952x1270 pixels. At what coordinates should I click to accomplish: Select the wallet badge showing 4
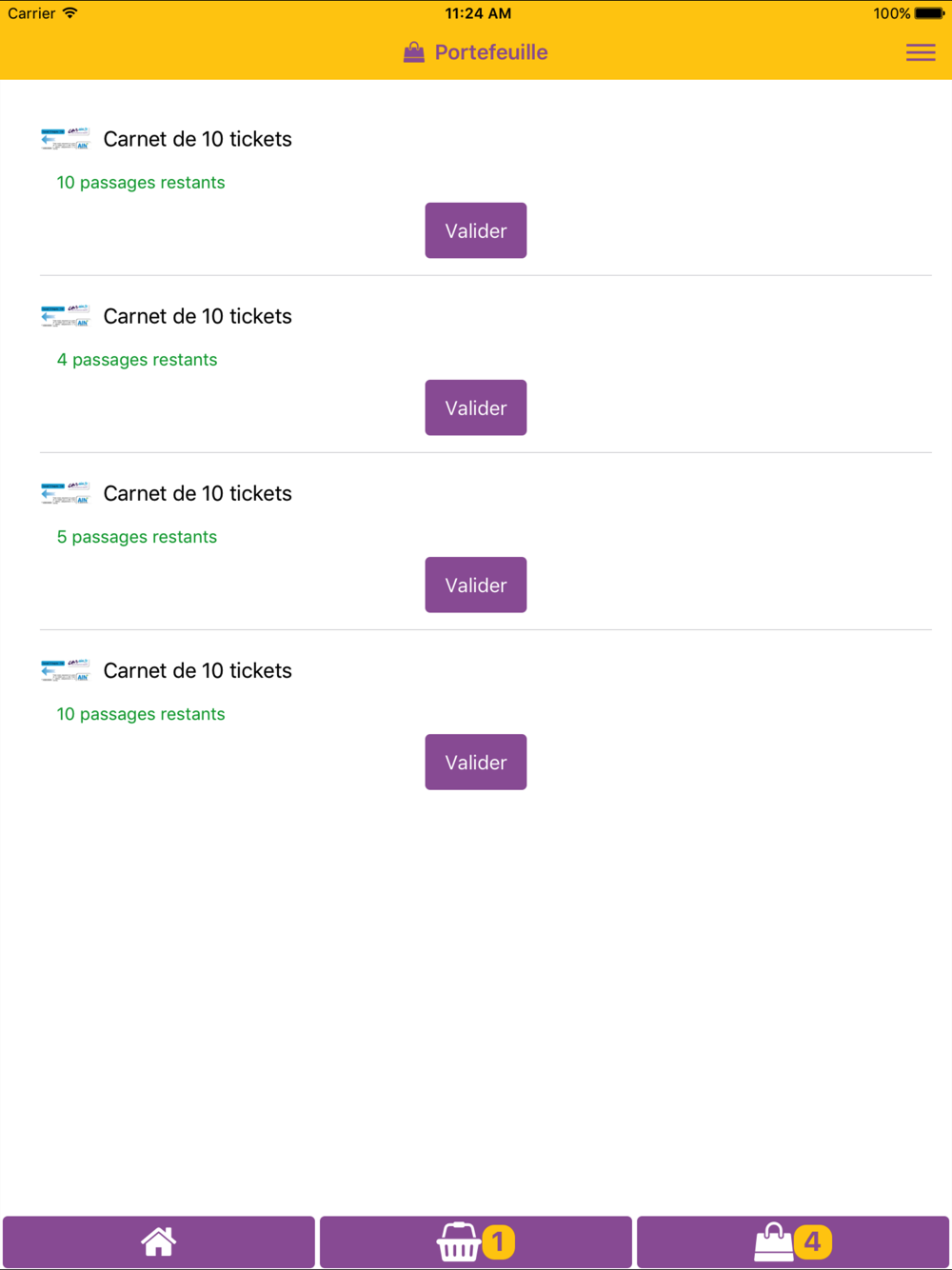[x=812, y=1241]
